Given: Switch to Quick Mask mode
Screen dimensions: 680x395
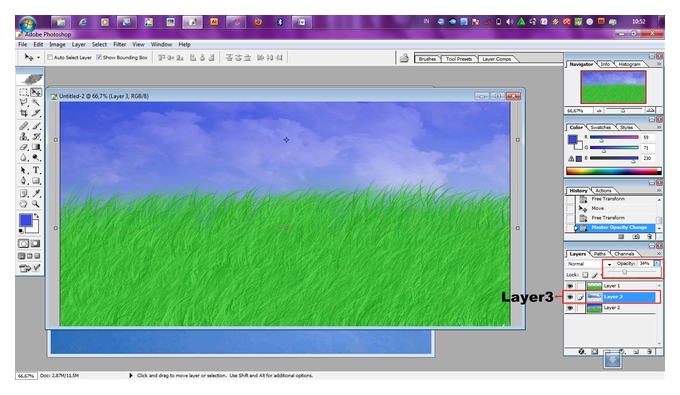Looking at the screenshot, I should [36, 244].
